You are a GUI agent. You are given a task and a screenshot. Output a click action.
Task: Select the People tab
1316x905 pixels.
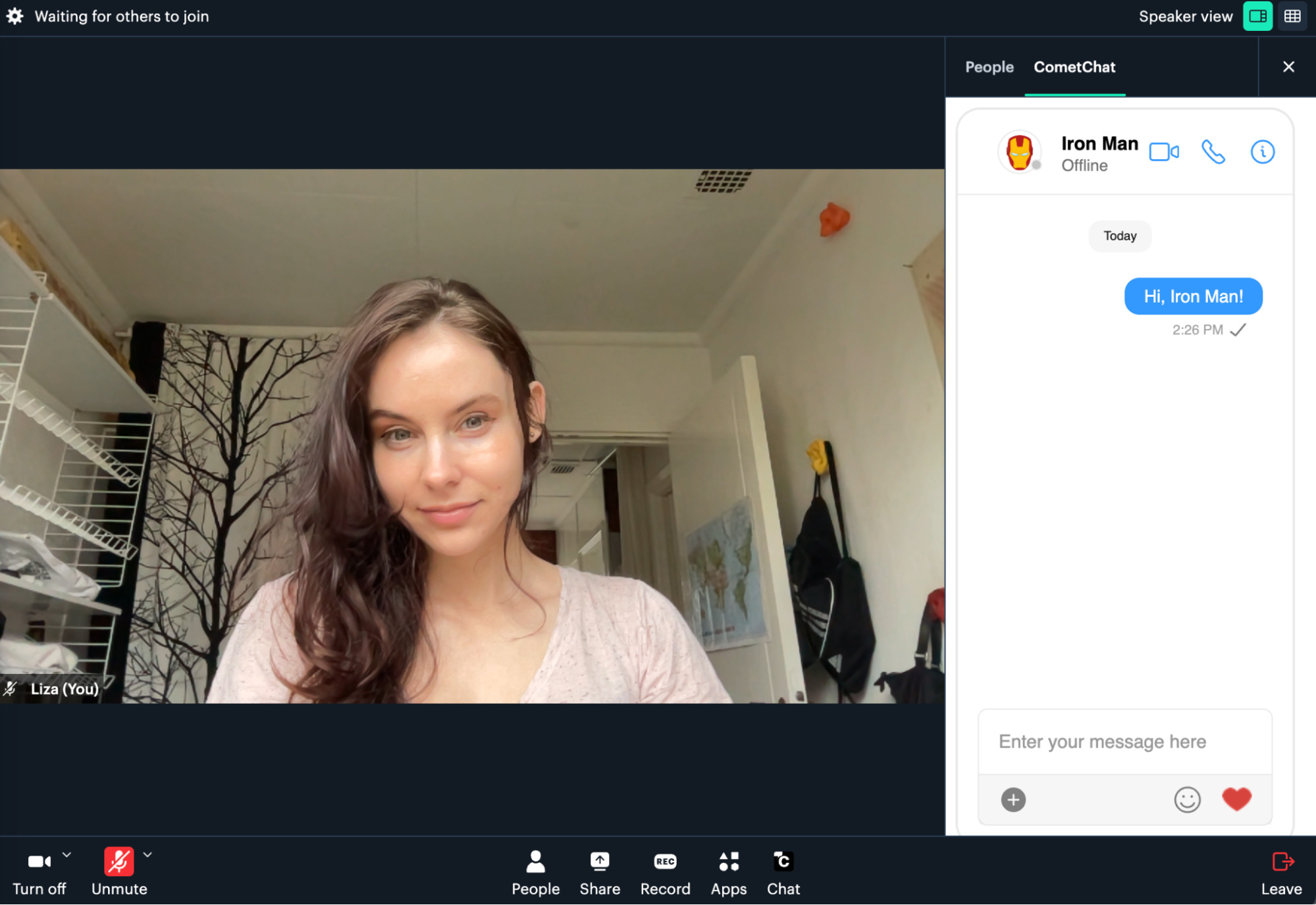pyautogui.click(x=989, y=67)
